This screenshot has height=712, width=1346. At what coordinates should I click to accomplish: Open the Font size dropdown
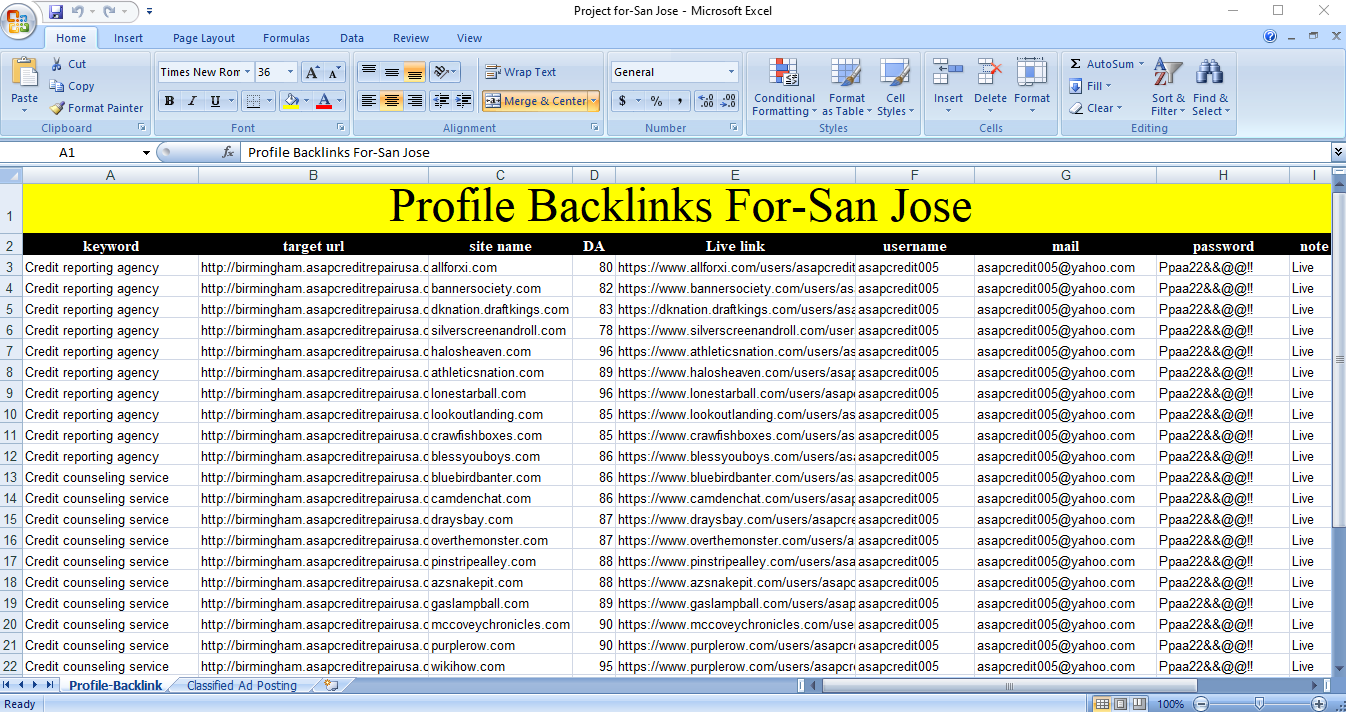point(278,72)
